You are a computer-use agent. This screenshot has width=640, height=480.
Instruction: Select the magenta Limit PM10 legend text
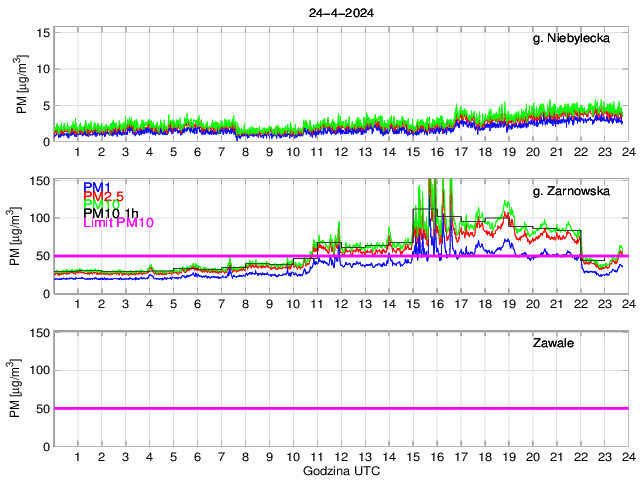(118, 222)
